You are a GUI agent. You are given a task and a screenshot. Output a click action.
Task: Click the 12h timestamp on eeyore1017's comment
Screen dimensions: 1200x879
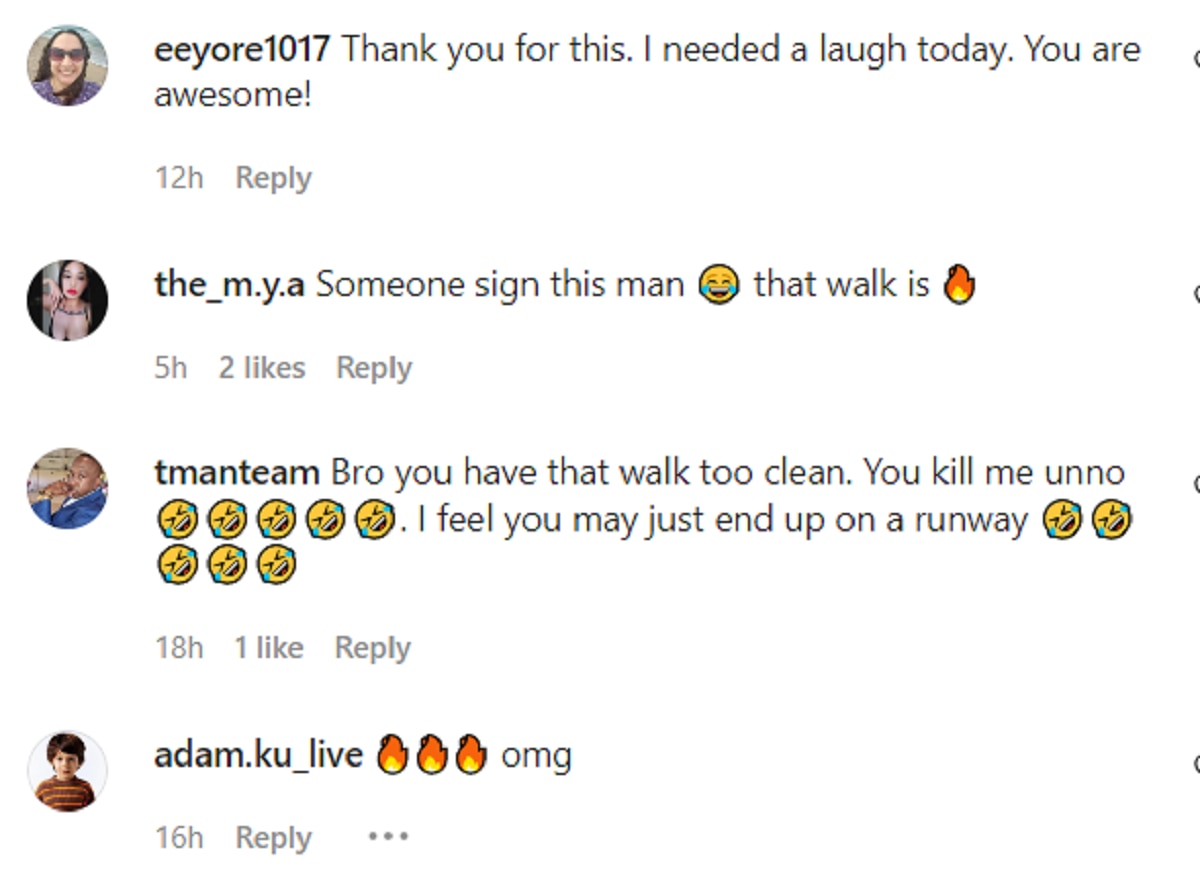(179, 178)
